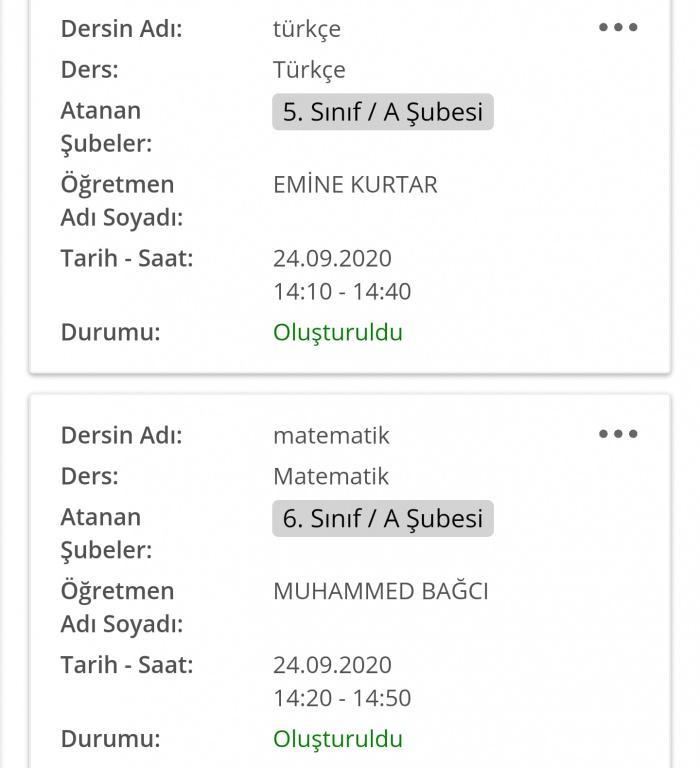Viewport: 700px width, 768px height.
Task: Click the 14:10 - 14:40 time range
Action: [342, 292]
